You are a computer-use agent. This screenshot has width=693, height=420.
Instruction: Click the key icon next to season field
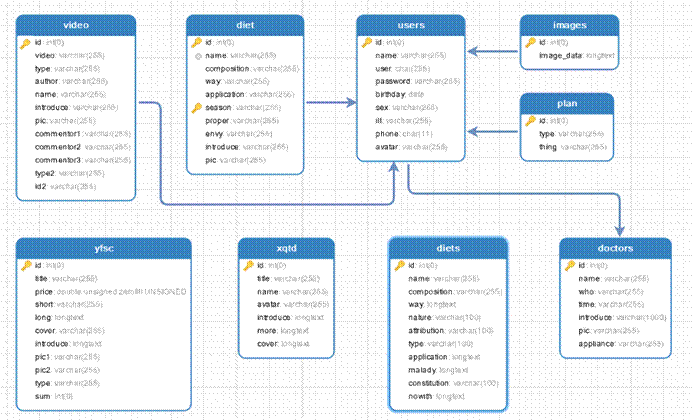pos(196,107)
